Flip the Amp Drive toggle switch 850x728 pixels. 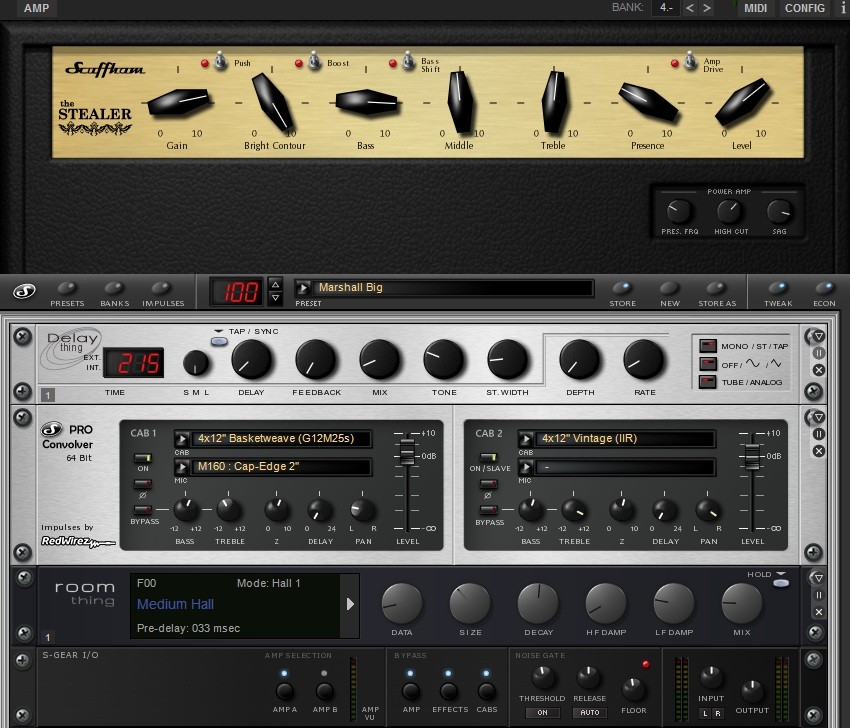[690, 61]
